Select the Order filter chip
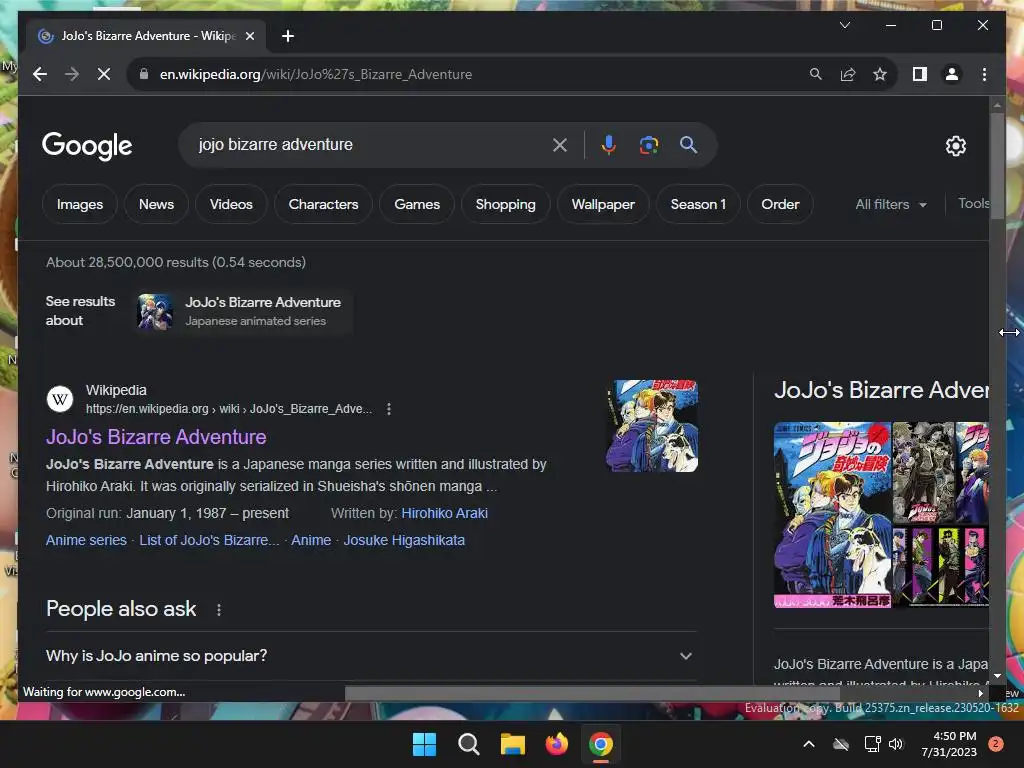This screenshot has width=1024, height=768. click(780, 204)
